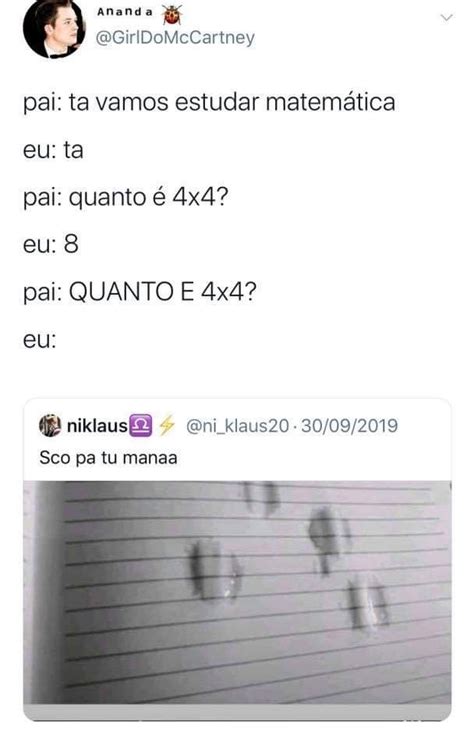
Task: Click the display name Ananda
Action: (x=124, y=12)
